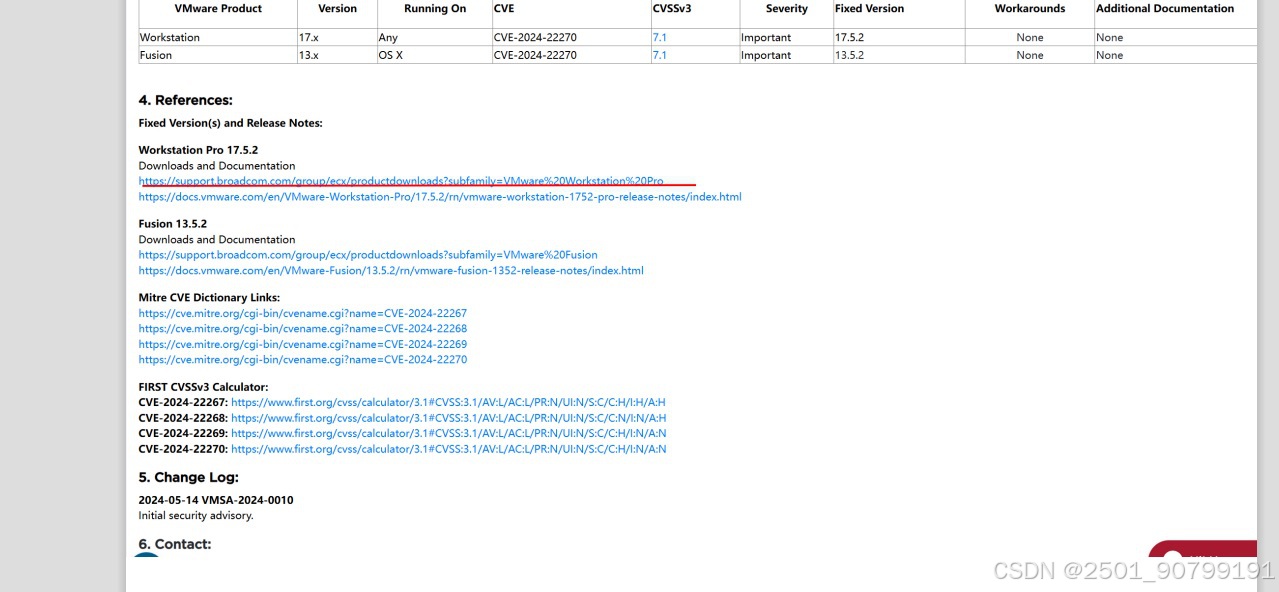Image resolution: width=1279 pixels, height=592 pixels.
Task: Click the 'VMware Product' column header
Action: [218, 9]
